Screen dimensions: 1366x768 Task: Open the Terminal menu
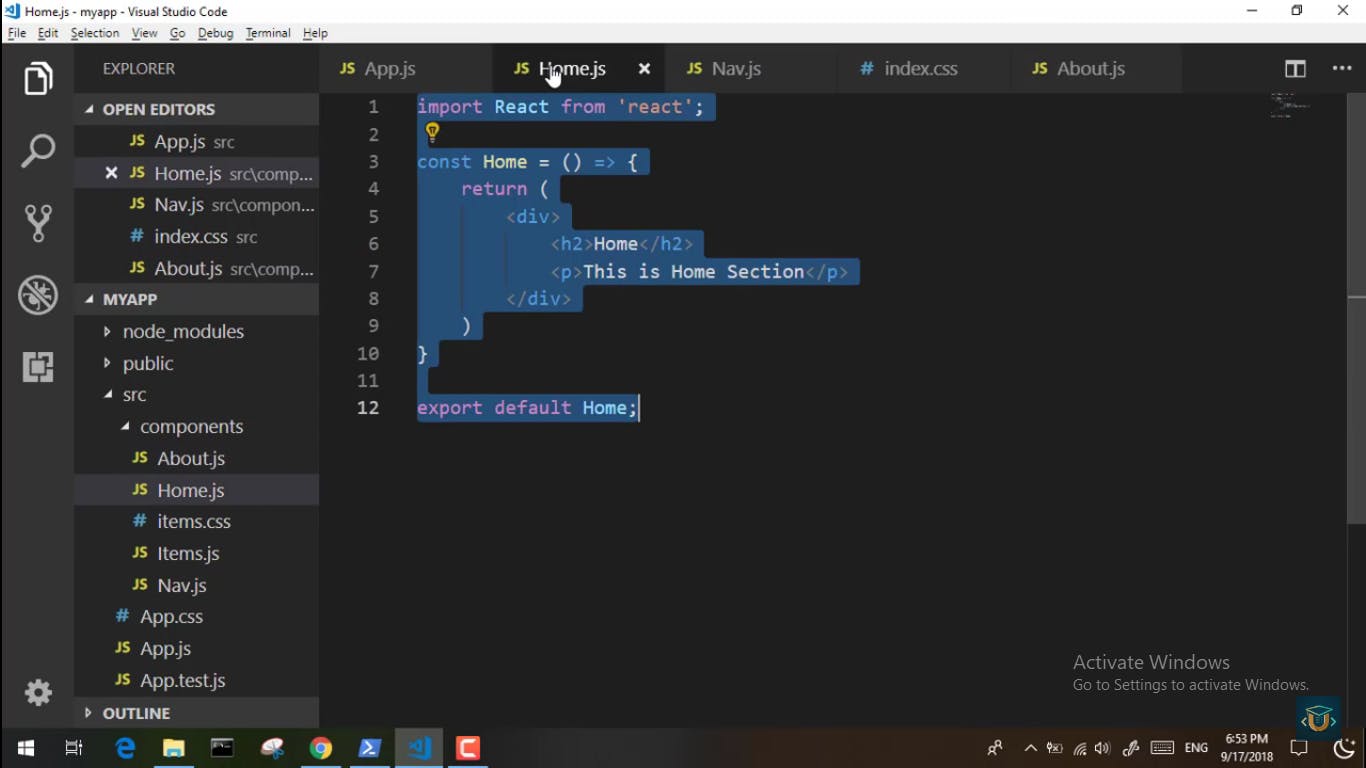268,33
